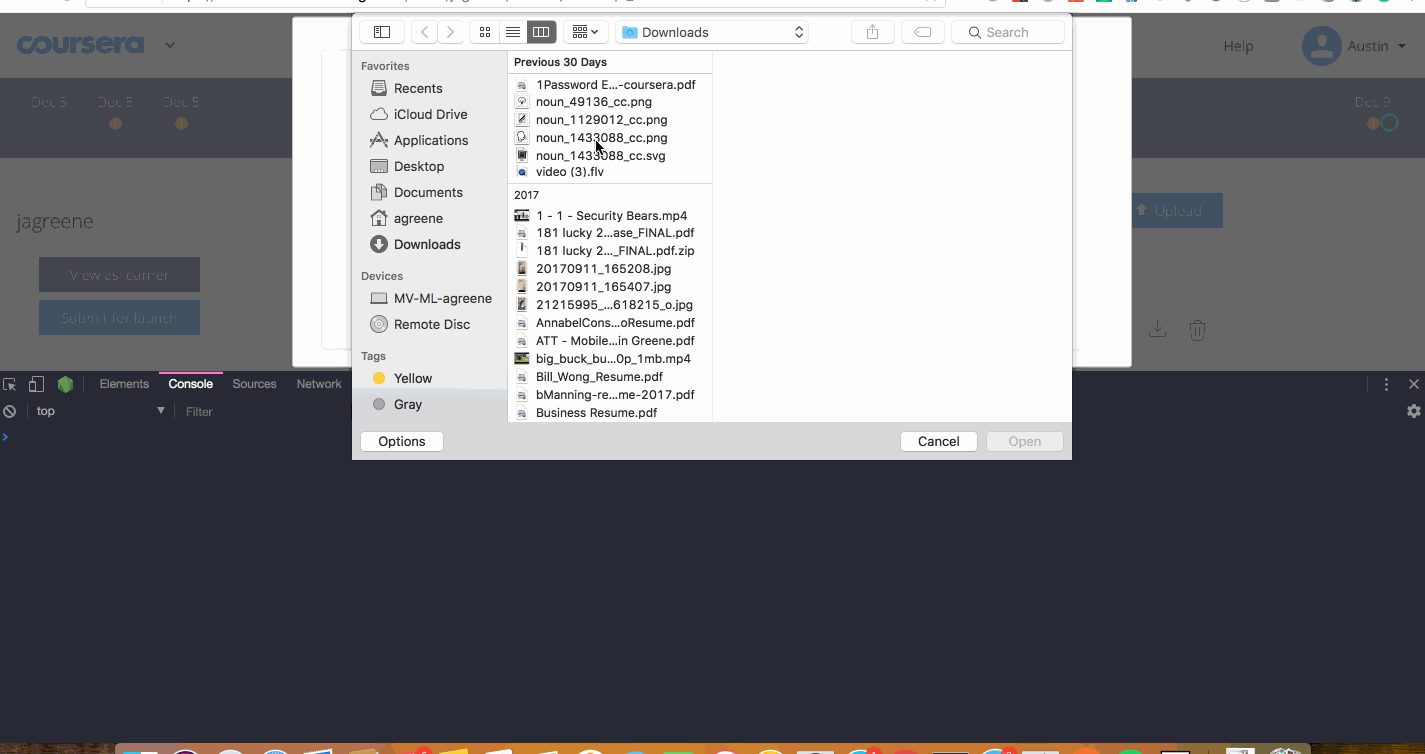
Task: Switch to the Elements tab
Action: click(x=124, y=383)
